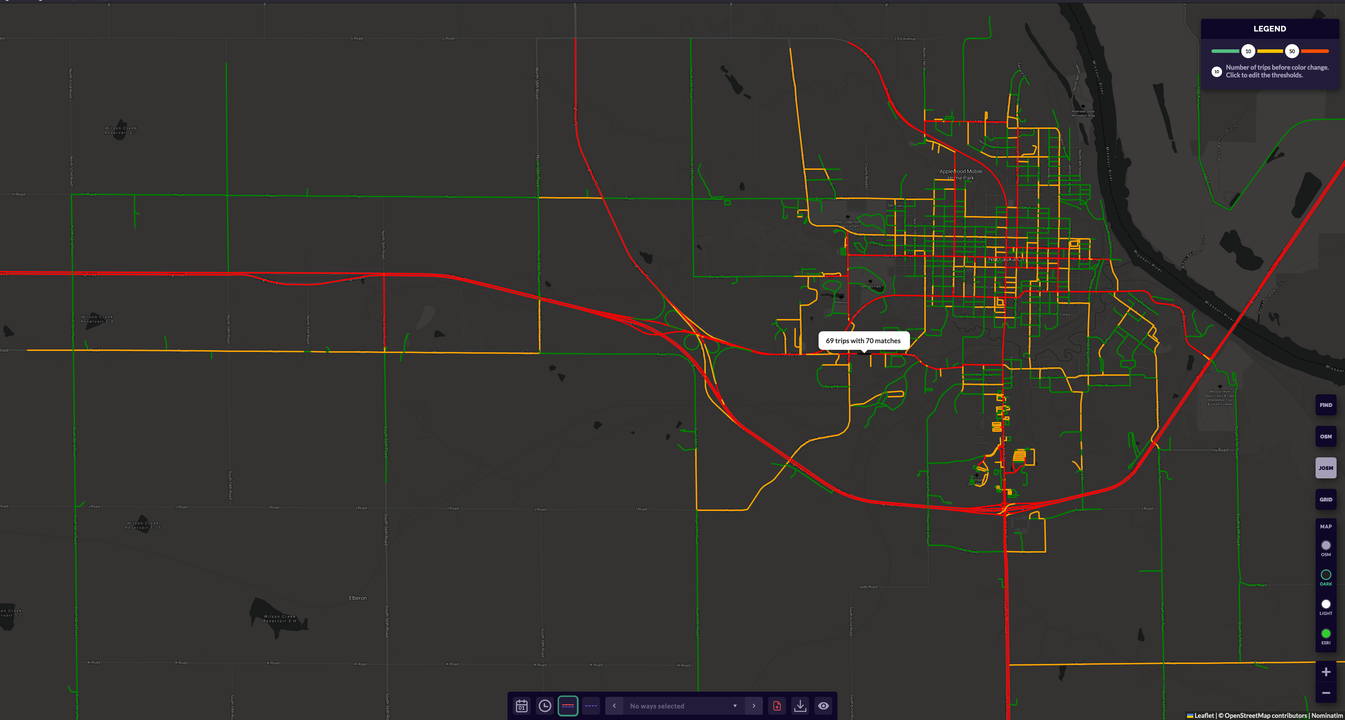
Task: Select the ESRI map style radio
Action: tap(1326, 634)
